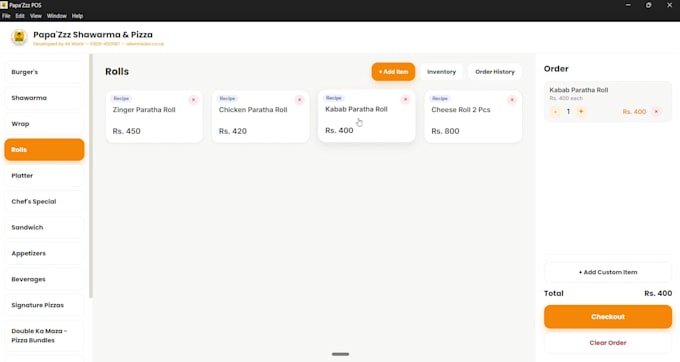680x362 pixels.
Task: Open the Help menu
Action: click(x=77, y=16)
